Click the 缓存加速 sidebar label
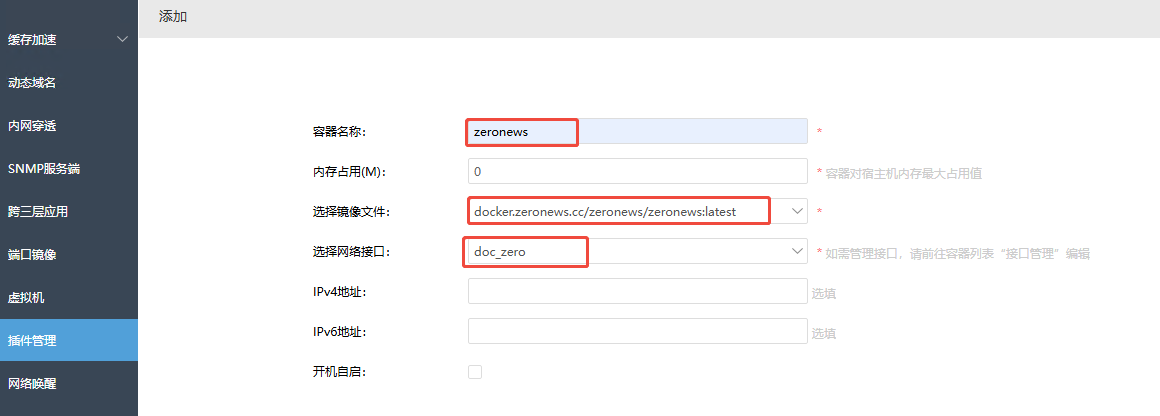The image size is (1160, 416). click(32, 39)
